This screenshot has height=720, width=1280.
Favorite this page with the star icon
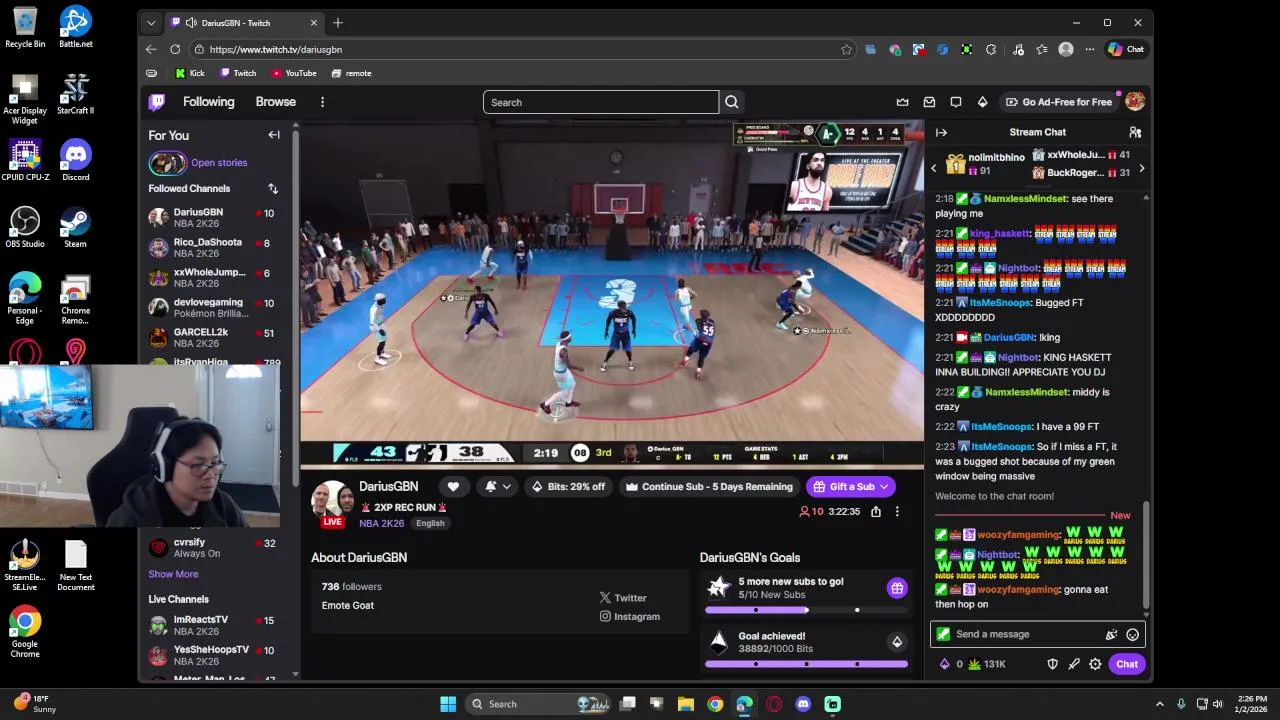pyautogui.click(x=846, y=49)
